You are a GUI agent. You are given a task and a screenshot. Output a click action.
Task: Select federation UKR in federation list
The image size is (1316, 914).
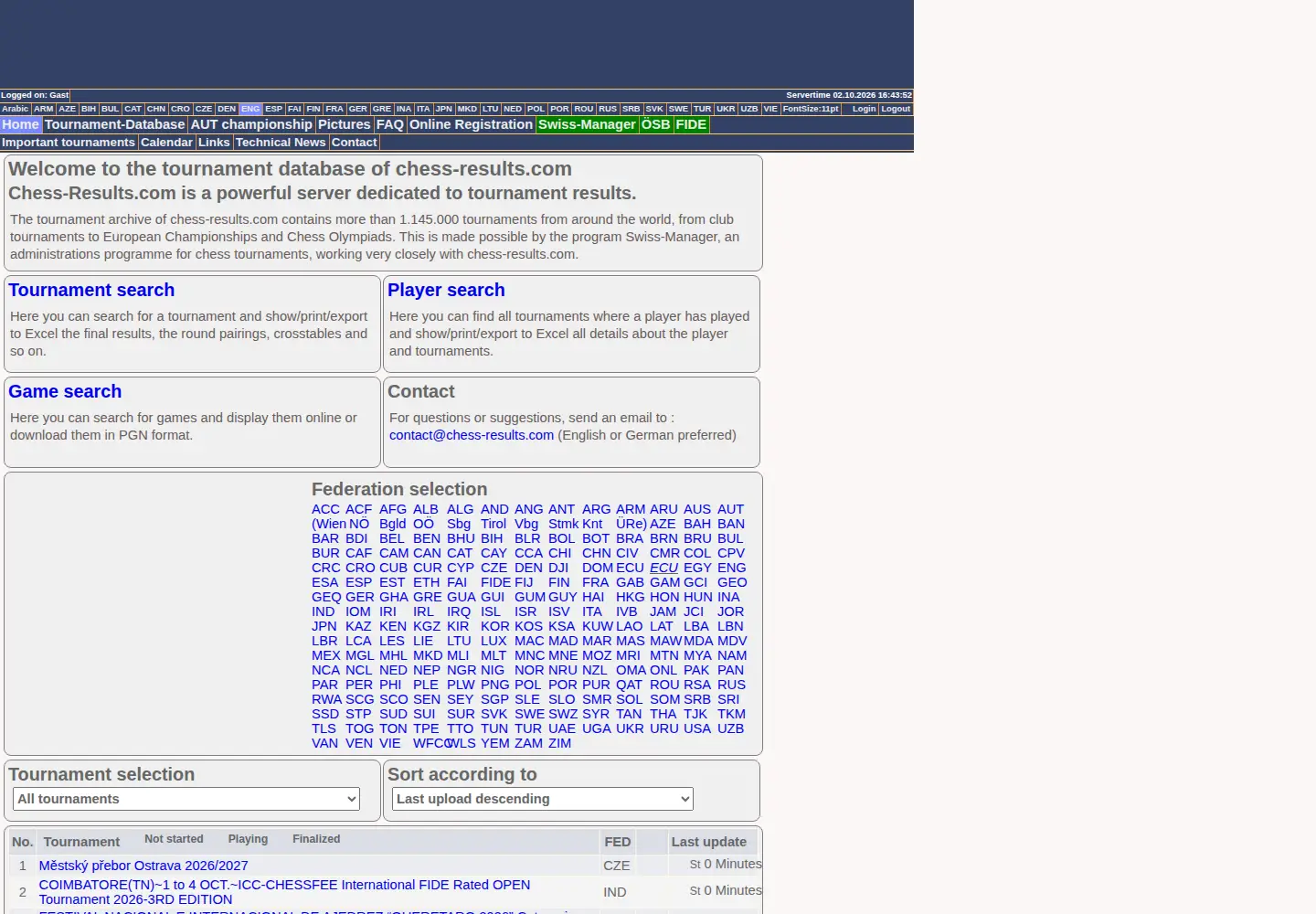(630, 728)
